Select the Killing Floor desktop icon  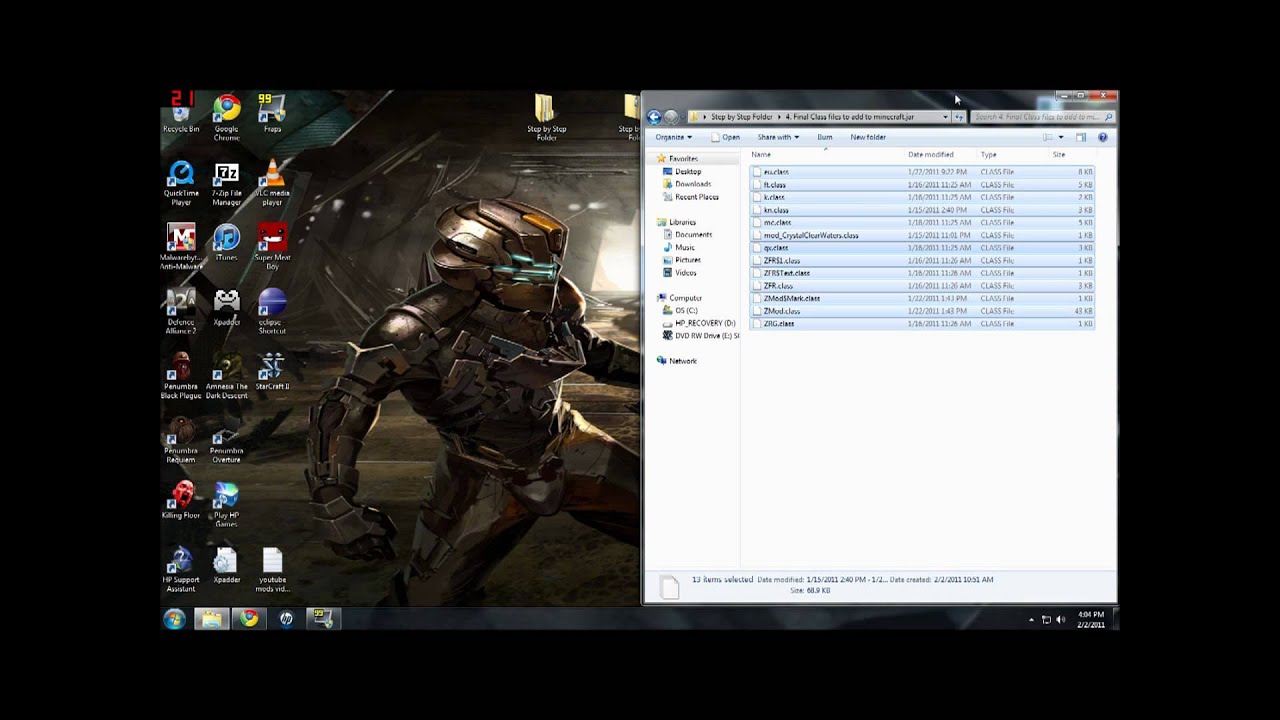point(181,500)
